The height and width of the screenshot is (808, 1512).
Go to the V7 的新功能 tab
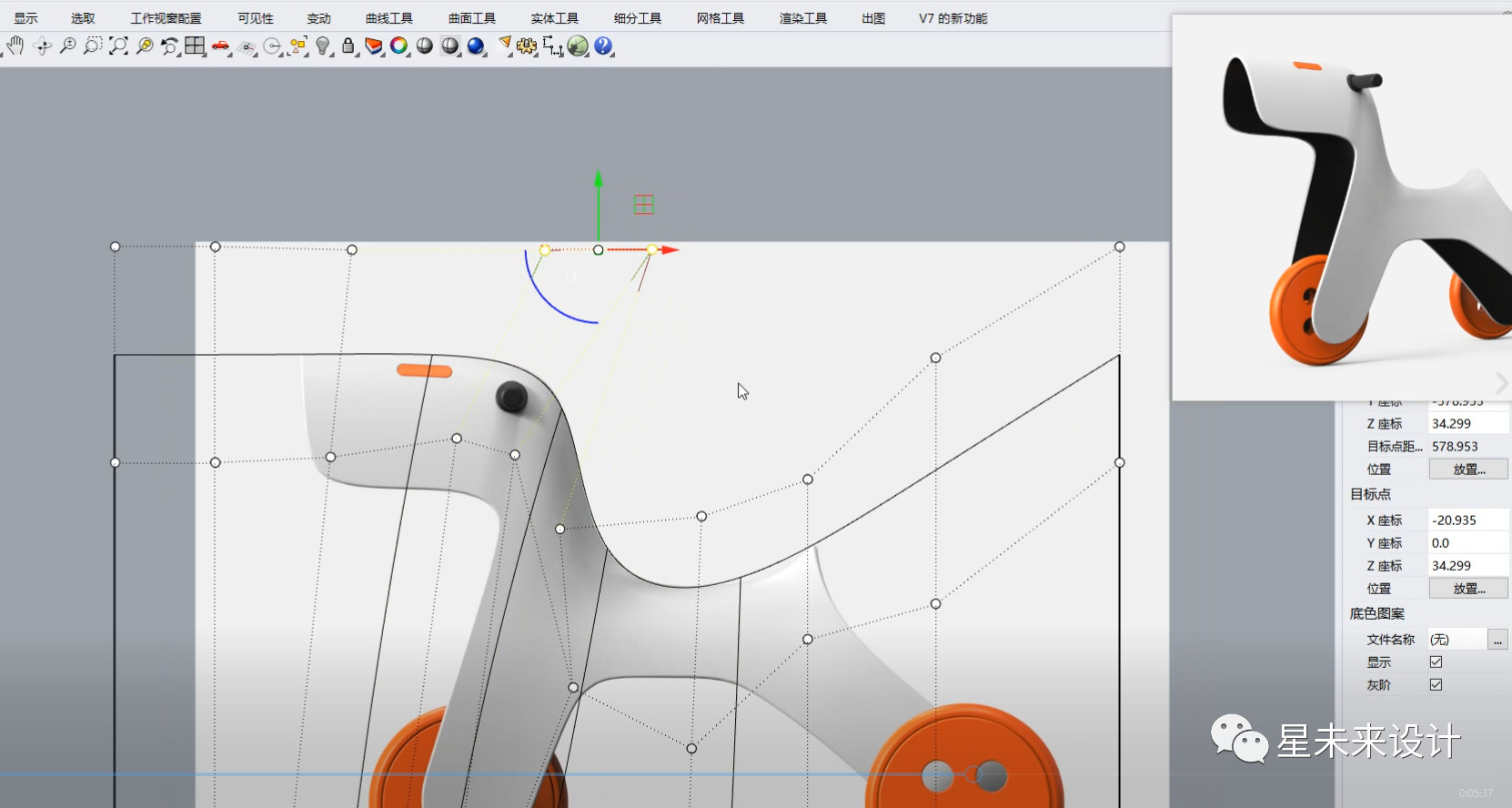click(x=953, y=18)
